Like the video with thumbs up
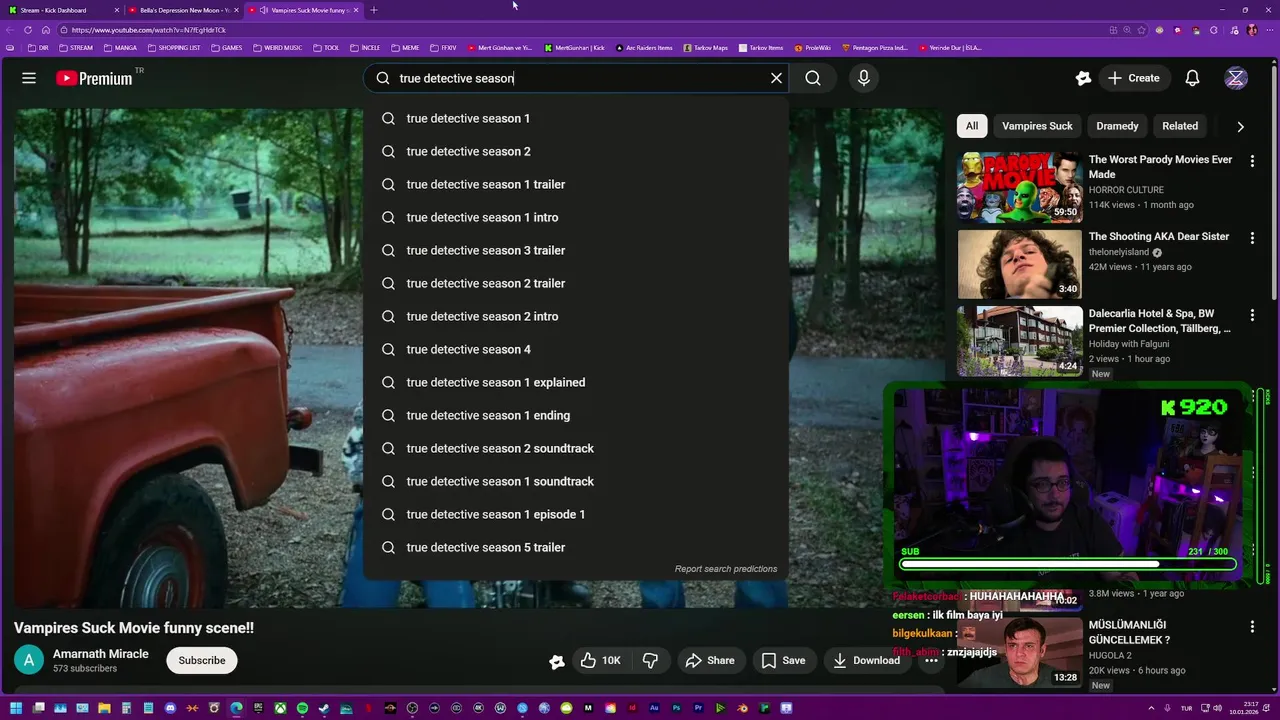 pos(601,660)
